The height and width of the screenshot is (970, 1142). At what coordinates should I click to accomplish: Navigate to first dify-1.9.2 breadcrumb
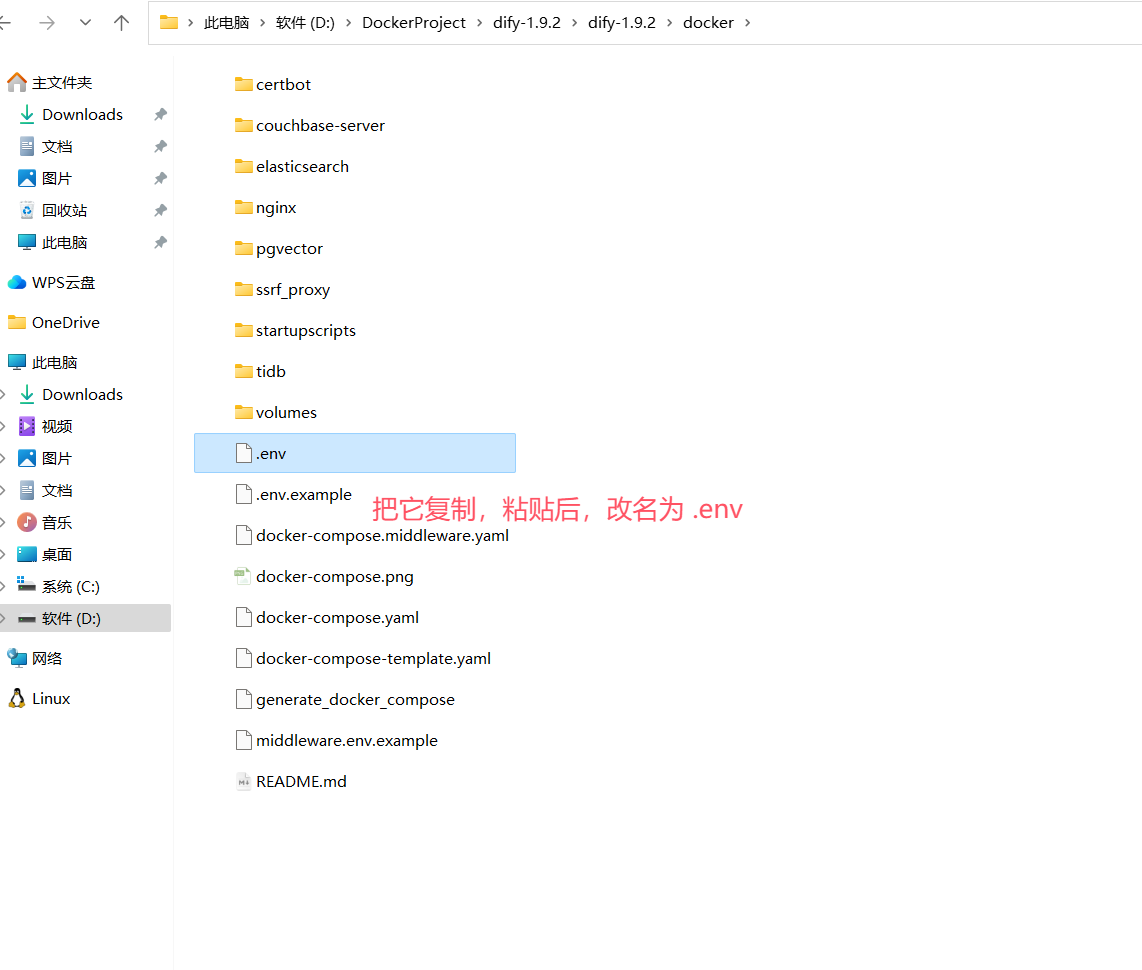pyautogui.click(x=527, y=23)
